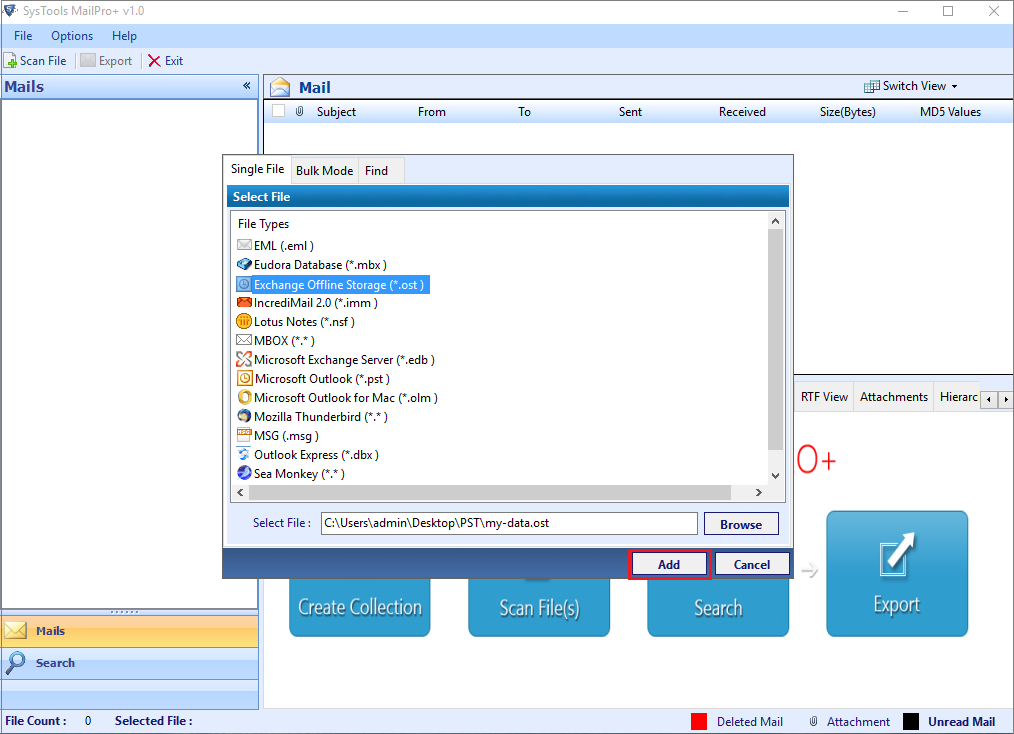Select the Microsoft Outlook (*.pst) icon
This screenshot has height=734, width=1014.
click(244, 378)
